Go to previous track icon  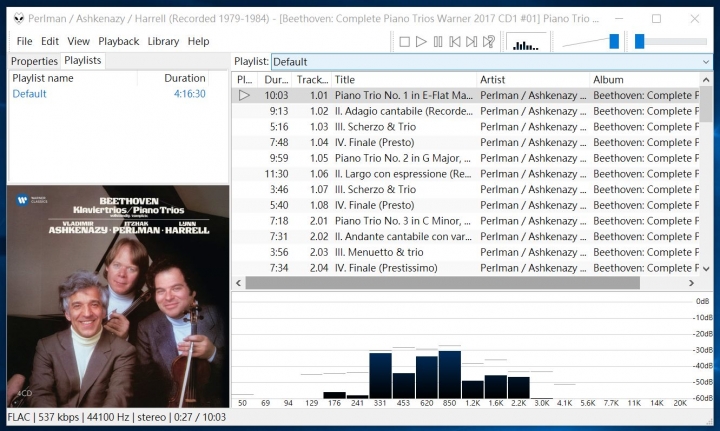click(x=455, y=42)
